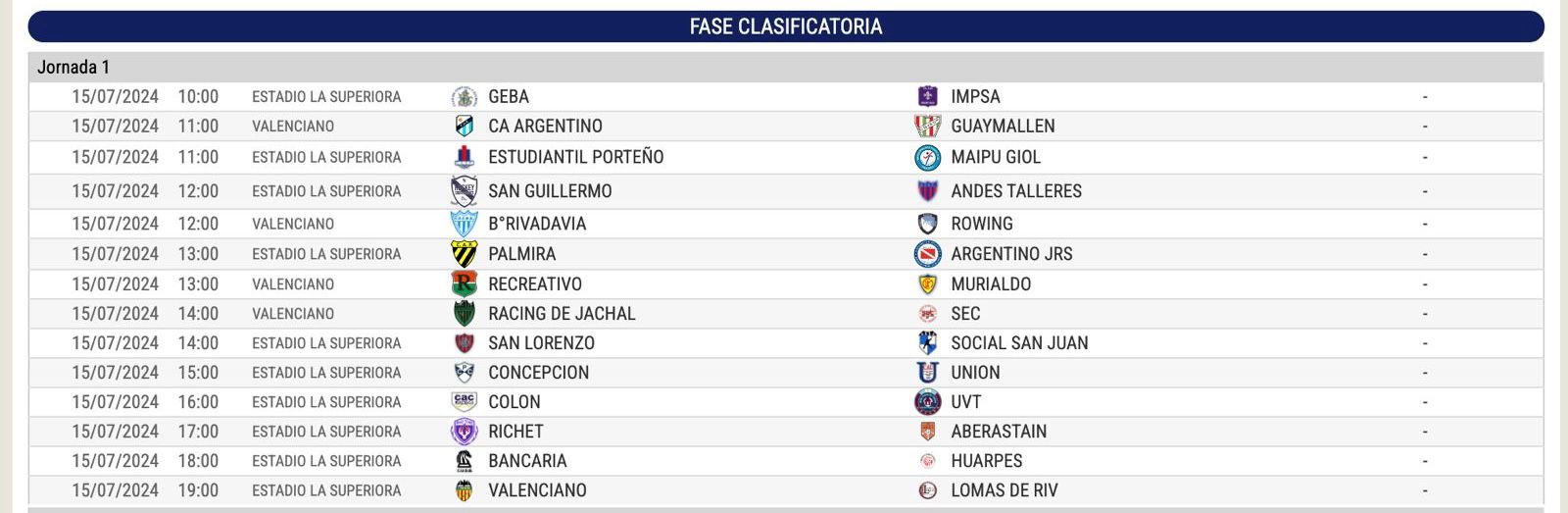Screen dimensions: 1568x513
Task: Click the Lomas de Riv team name
Action: pyautogui.click(x=1004, y=490)
